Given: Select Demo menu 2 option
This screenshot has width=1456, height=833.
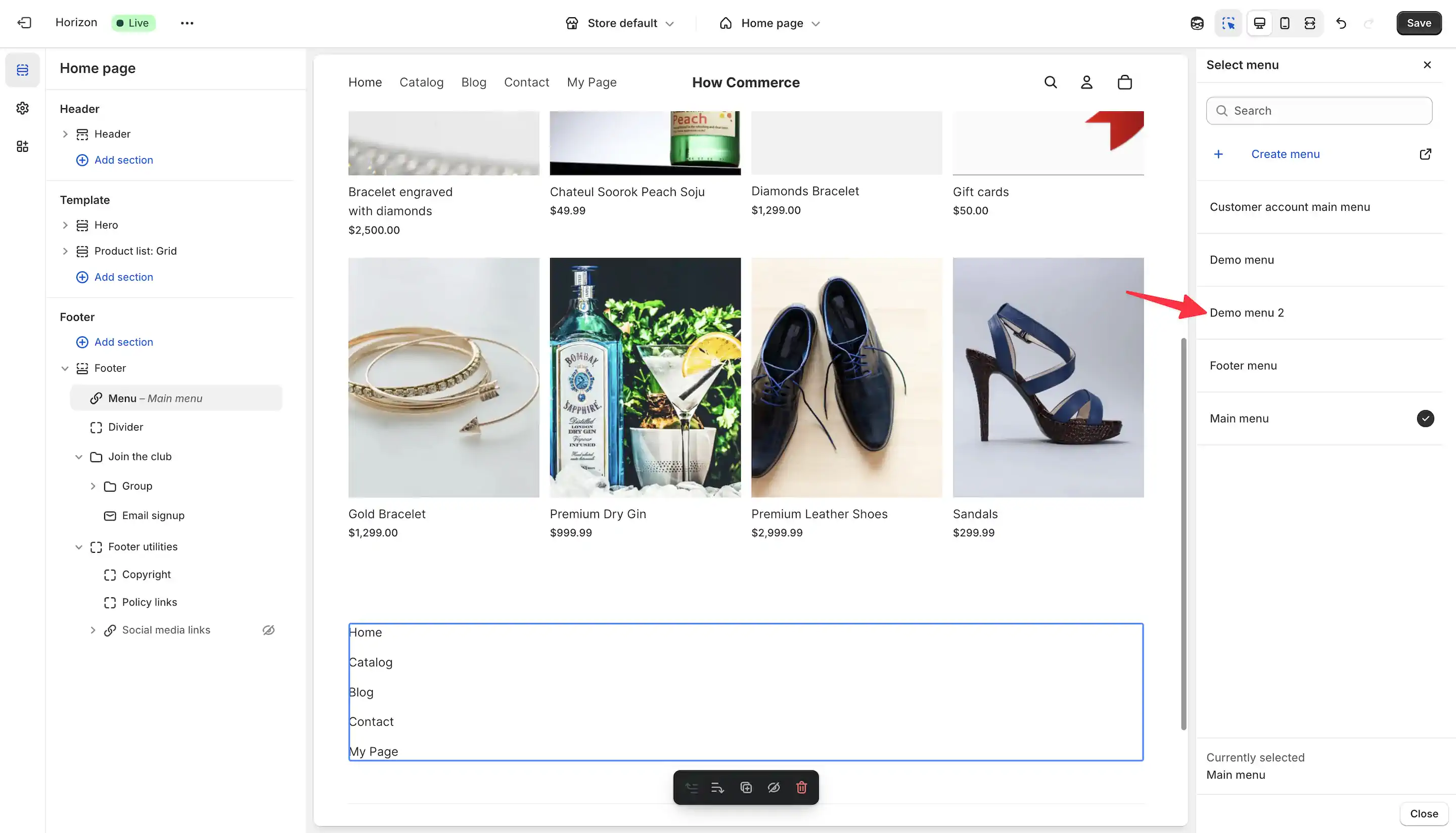Looking at the screenshot, I should (1320, 313).
